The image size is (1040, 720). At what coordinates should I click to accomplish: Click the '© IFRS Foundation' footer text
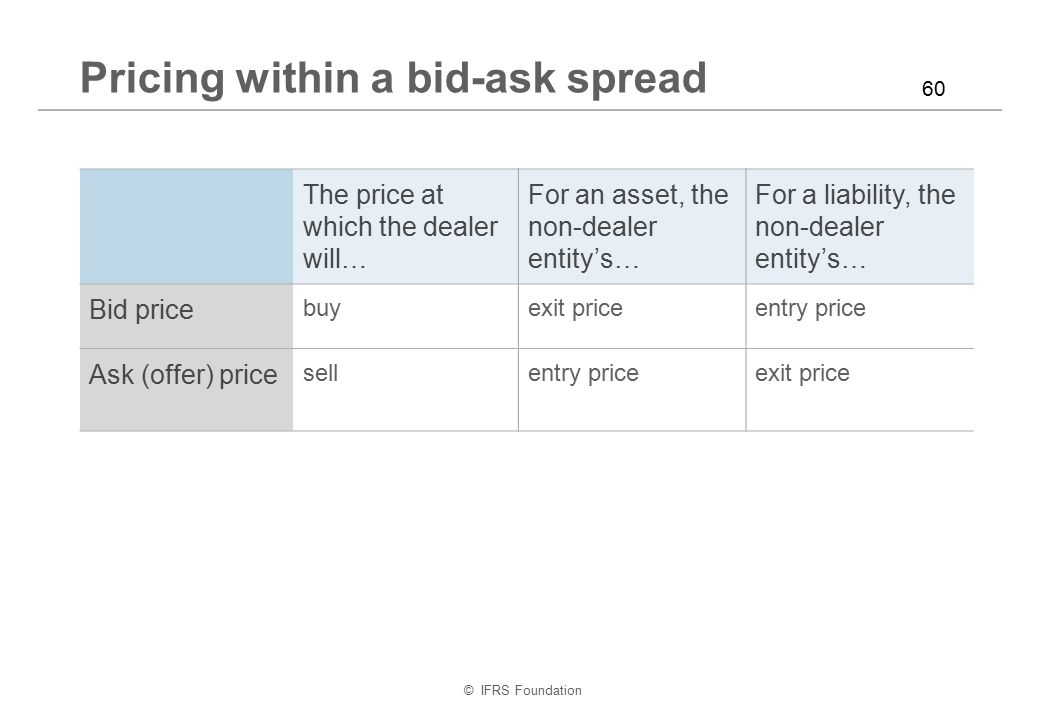pyautogui.click(x=523, y=690)
